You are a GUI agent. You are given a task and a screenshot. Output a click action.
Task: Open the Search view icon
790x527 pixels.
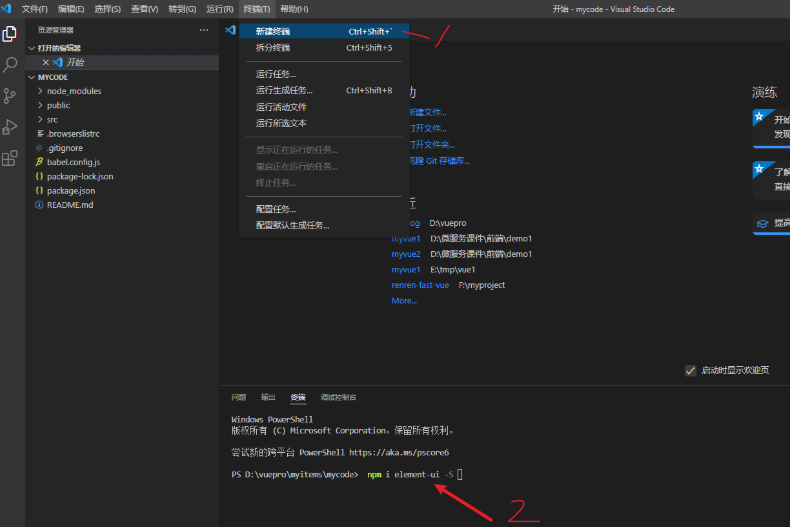click(10, 64)
